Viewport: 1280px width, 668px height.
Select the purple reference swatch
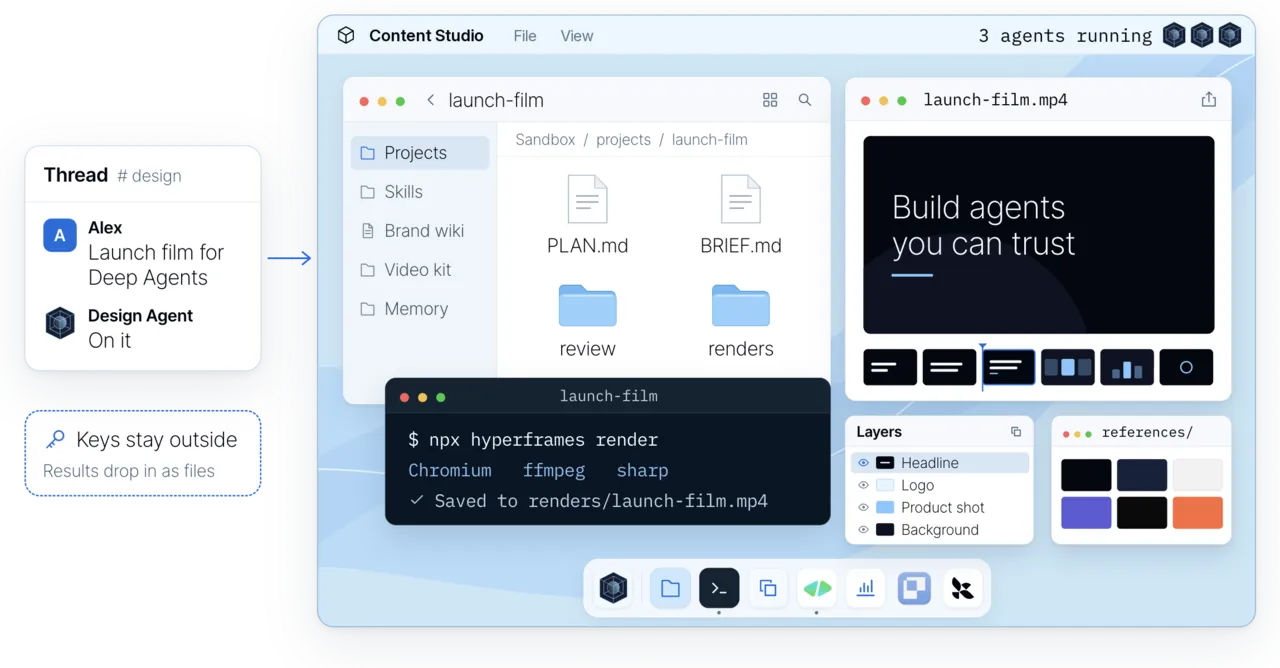point(1086,512)
